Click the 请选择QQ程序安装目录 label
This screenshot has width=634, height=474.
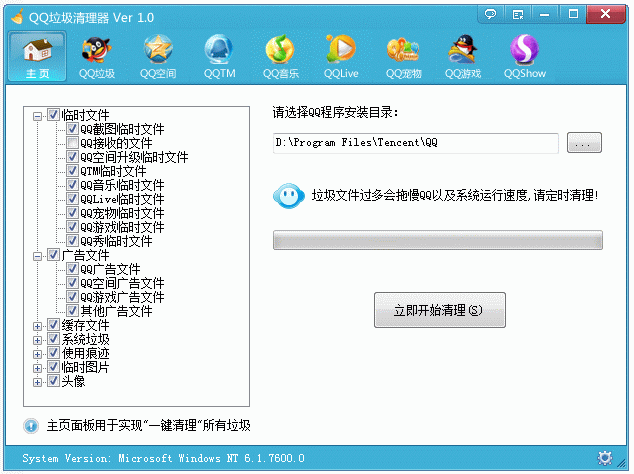point(335,112)
